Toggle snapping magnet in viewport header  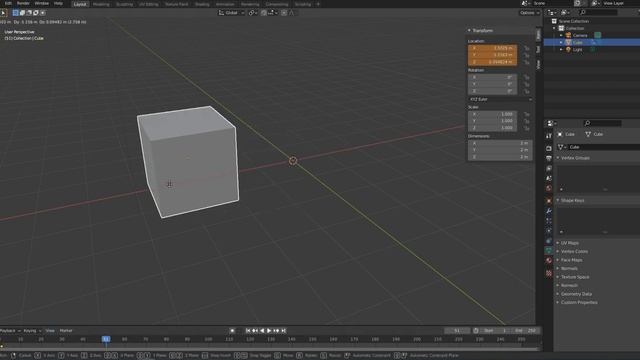pos(264,13)
